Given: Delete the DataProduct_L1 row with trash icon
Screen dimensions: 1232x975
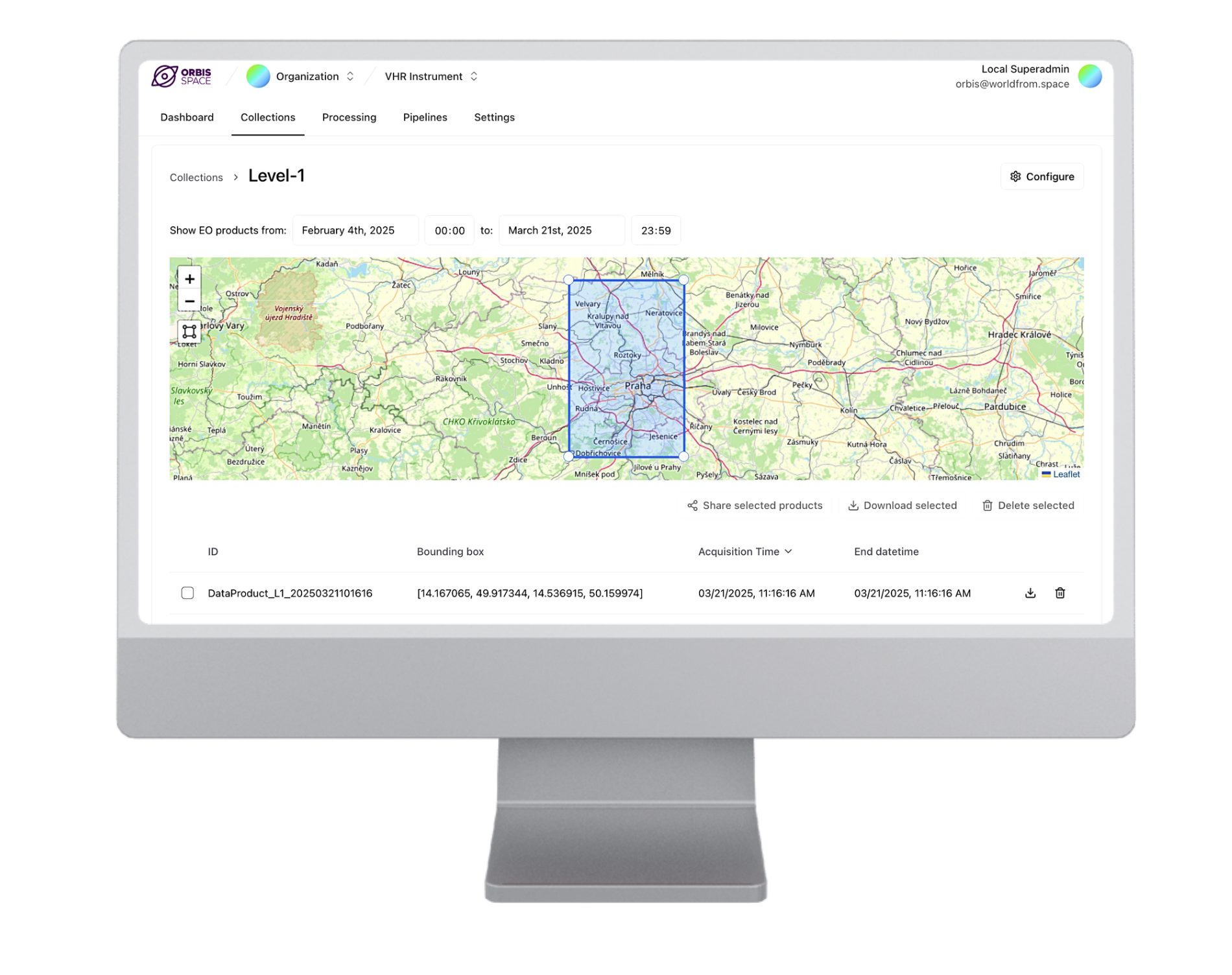Looking at the screenshot, I should click(1060, 593).
